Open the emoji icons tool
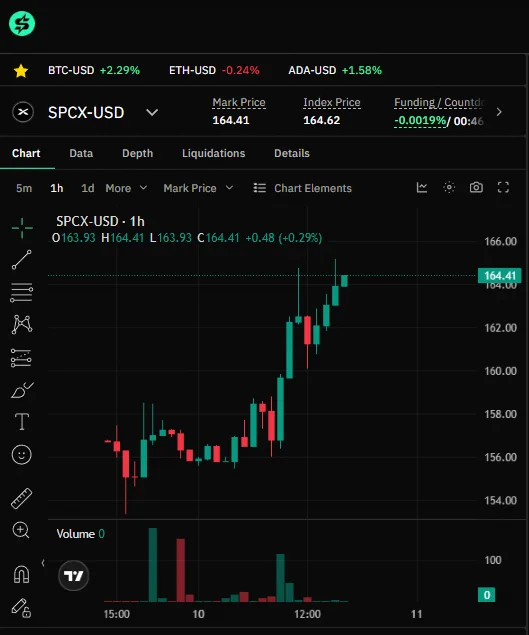Viewport: 529px width, 635px height. [x=21, y=454]
